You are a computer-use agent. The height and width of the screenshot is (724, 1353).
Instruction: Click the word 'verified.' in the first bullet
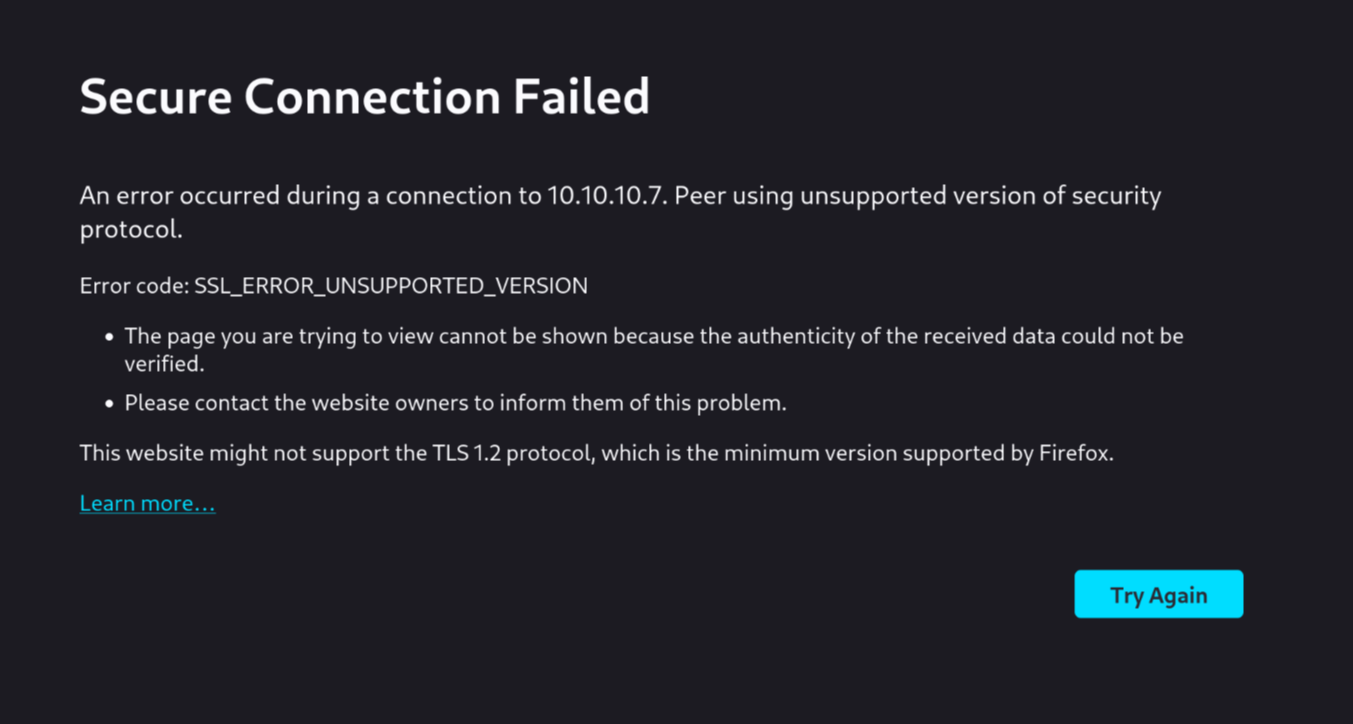click(x=164, y=365)
